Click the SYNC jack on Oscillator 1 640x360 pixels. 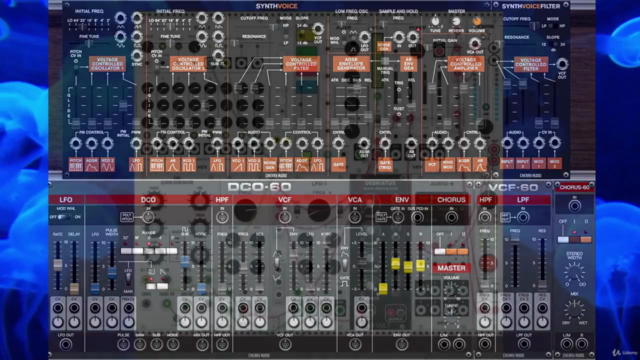[x=137, y=55]
